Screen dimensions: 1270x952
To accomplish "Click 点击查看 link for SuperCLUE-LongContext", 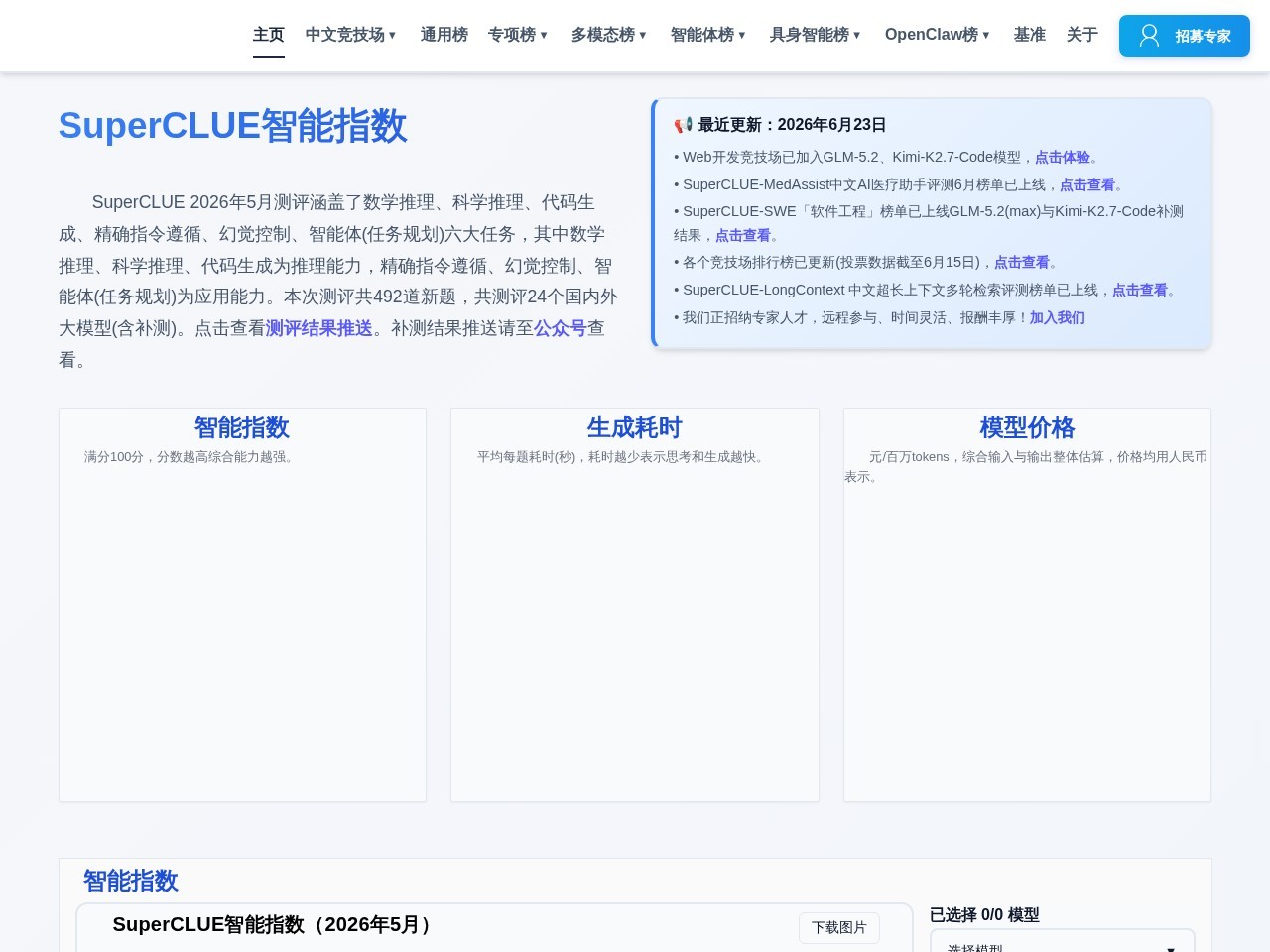I will [1140, 290].
